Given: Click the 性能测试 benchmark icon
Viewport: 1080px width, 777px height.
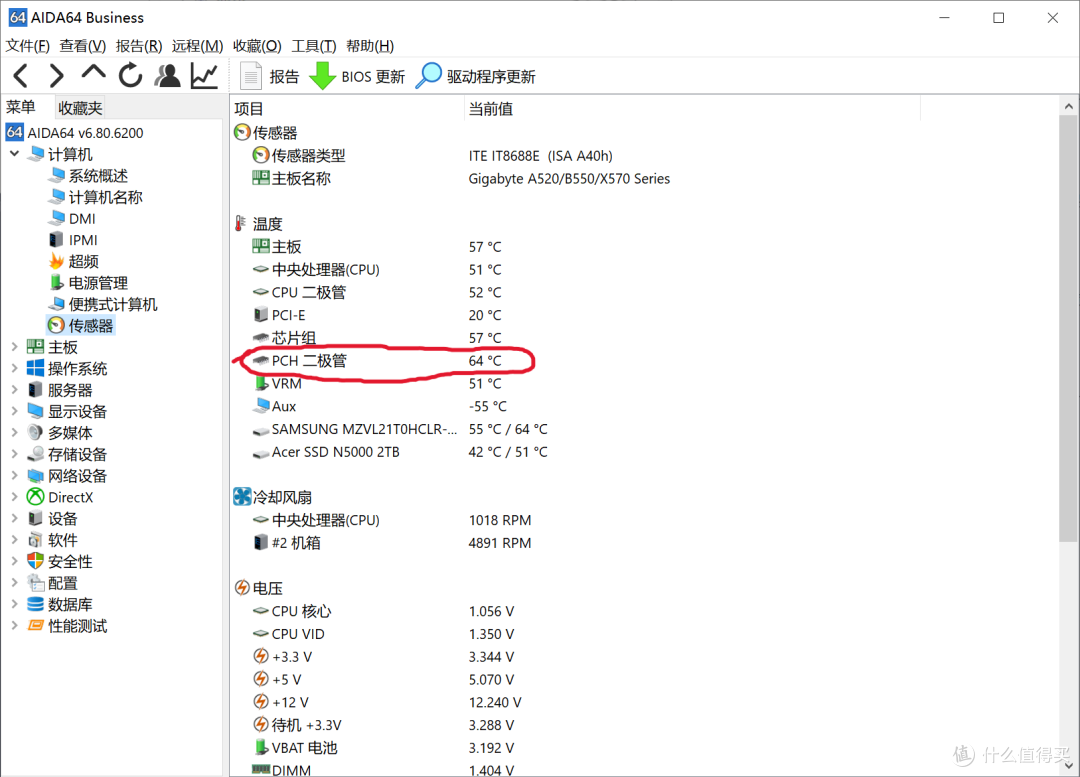Looking at the screenshot, I should (35, 625).
